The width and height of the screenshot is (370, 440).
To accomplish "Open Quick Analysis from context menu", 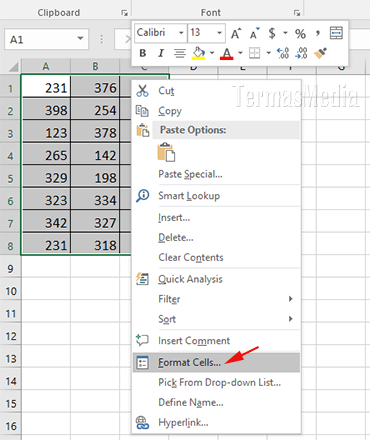I will [x=217, y=279].
